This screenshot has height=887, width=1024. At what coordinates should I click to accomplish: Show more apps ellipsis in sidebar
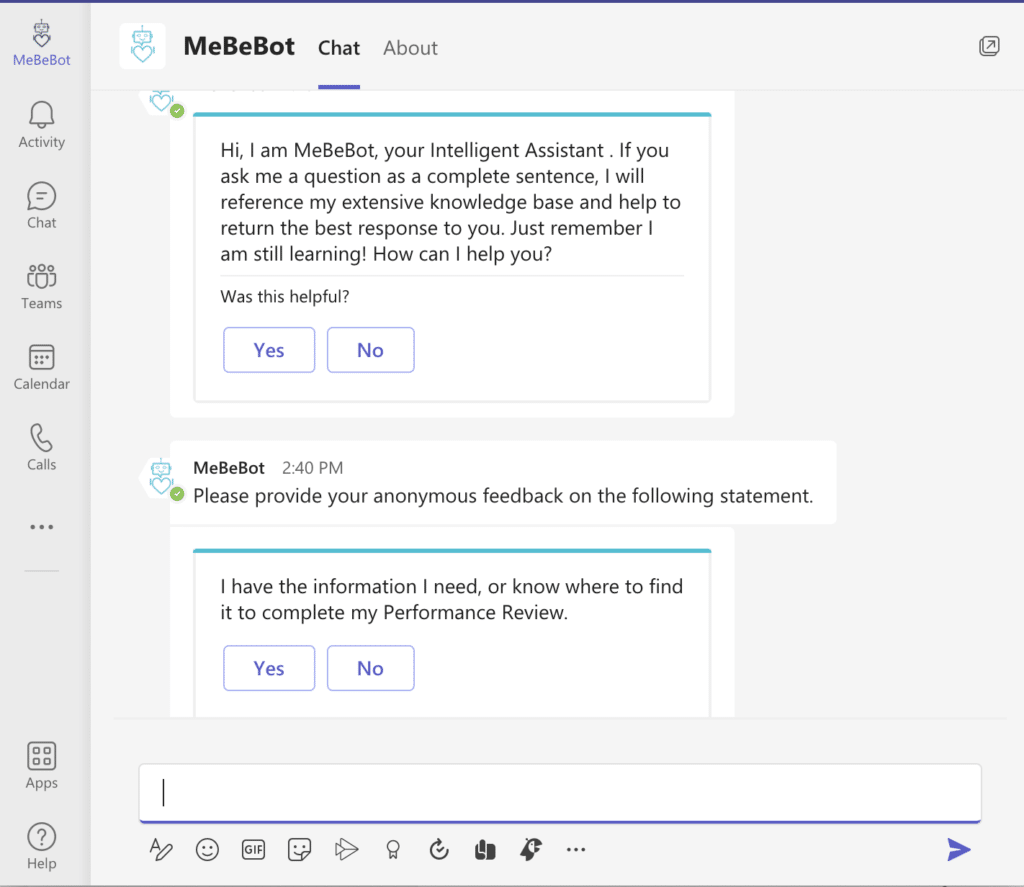click(41, 527)
